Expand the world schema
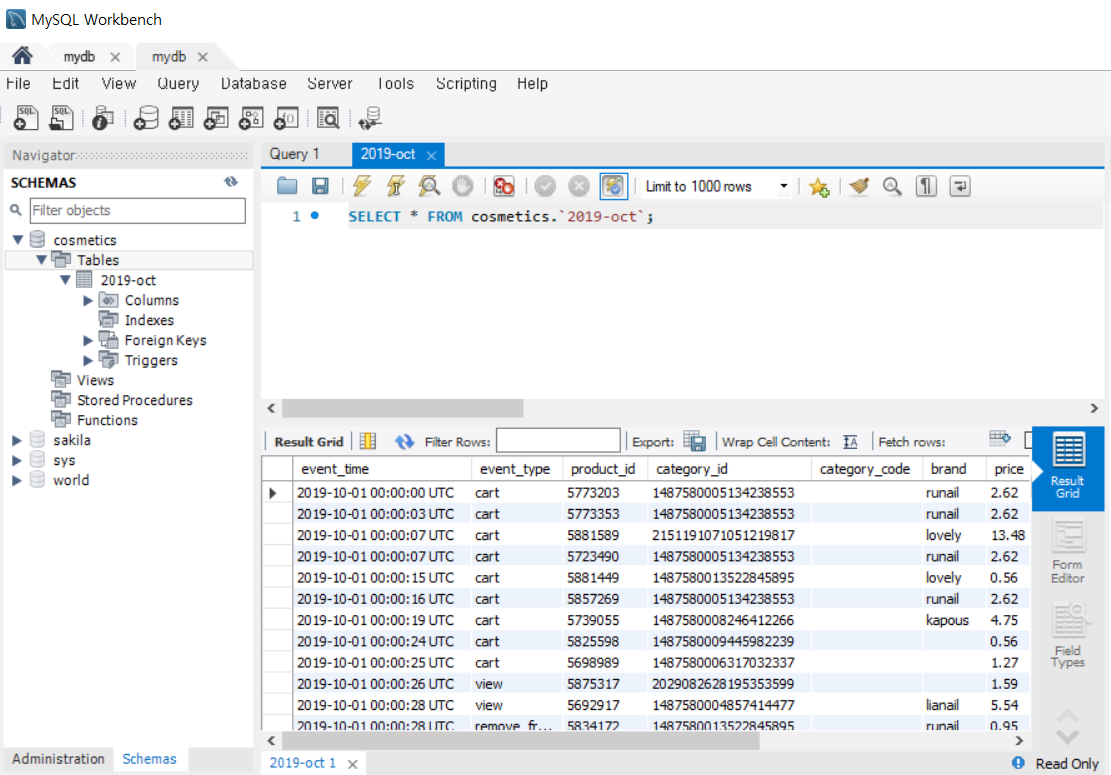 17,480
